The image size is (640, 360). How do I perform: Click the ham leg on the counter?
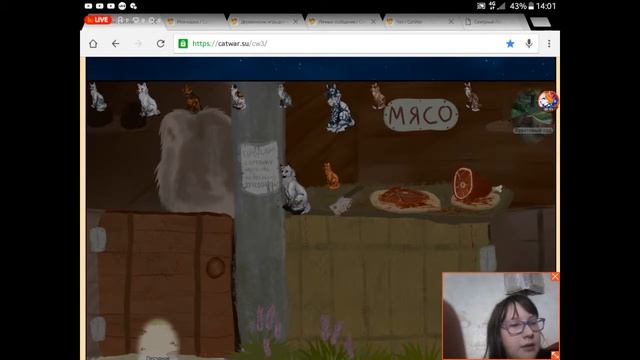pos(476,184)
